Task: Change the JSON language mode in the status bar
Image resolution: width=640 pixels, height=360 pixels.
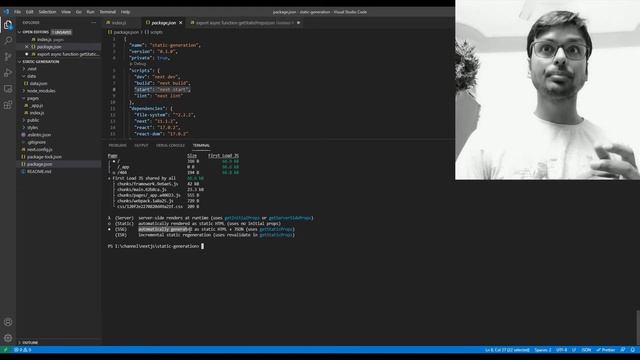Action: (586, 350)
